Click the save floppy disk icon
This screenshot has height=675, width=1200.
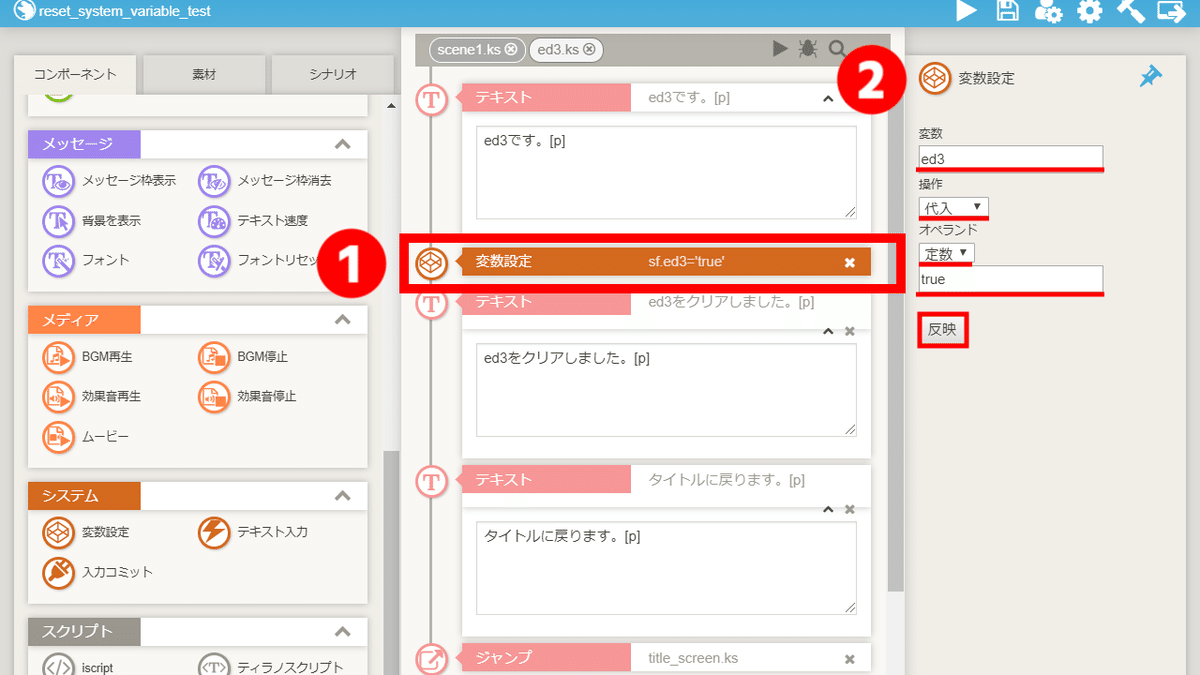(x=1008, y=11)
